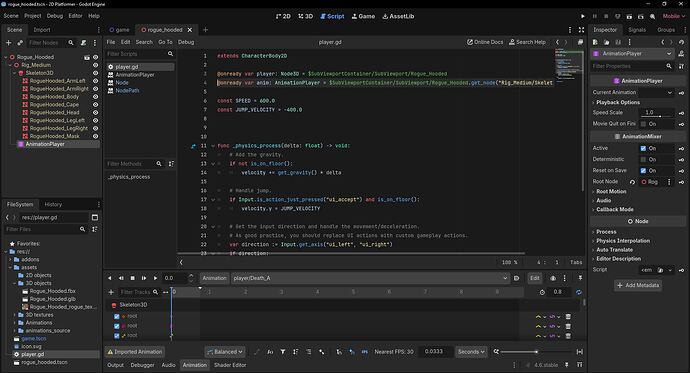Click the attach script icon in Scene dock
Image resolution: width=690 pixels, height=373 pixels.
(x=83, y=43)
